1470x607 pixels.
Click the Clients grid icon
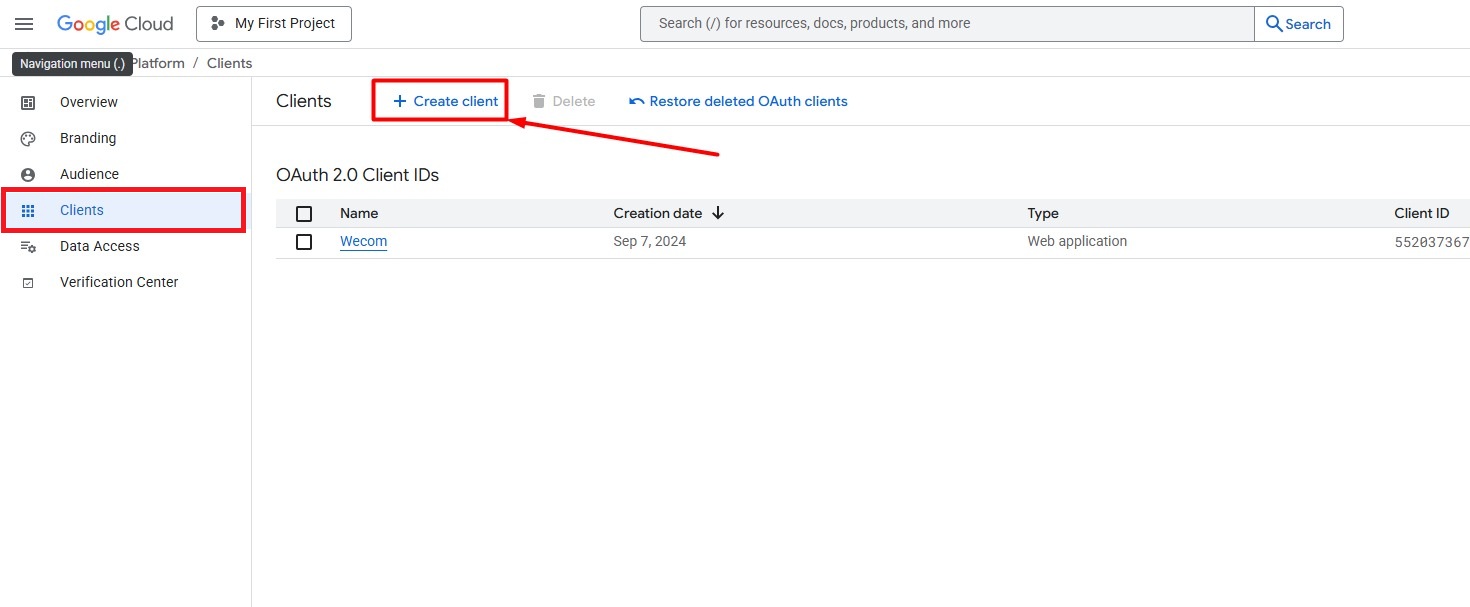[28, 211]
